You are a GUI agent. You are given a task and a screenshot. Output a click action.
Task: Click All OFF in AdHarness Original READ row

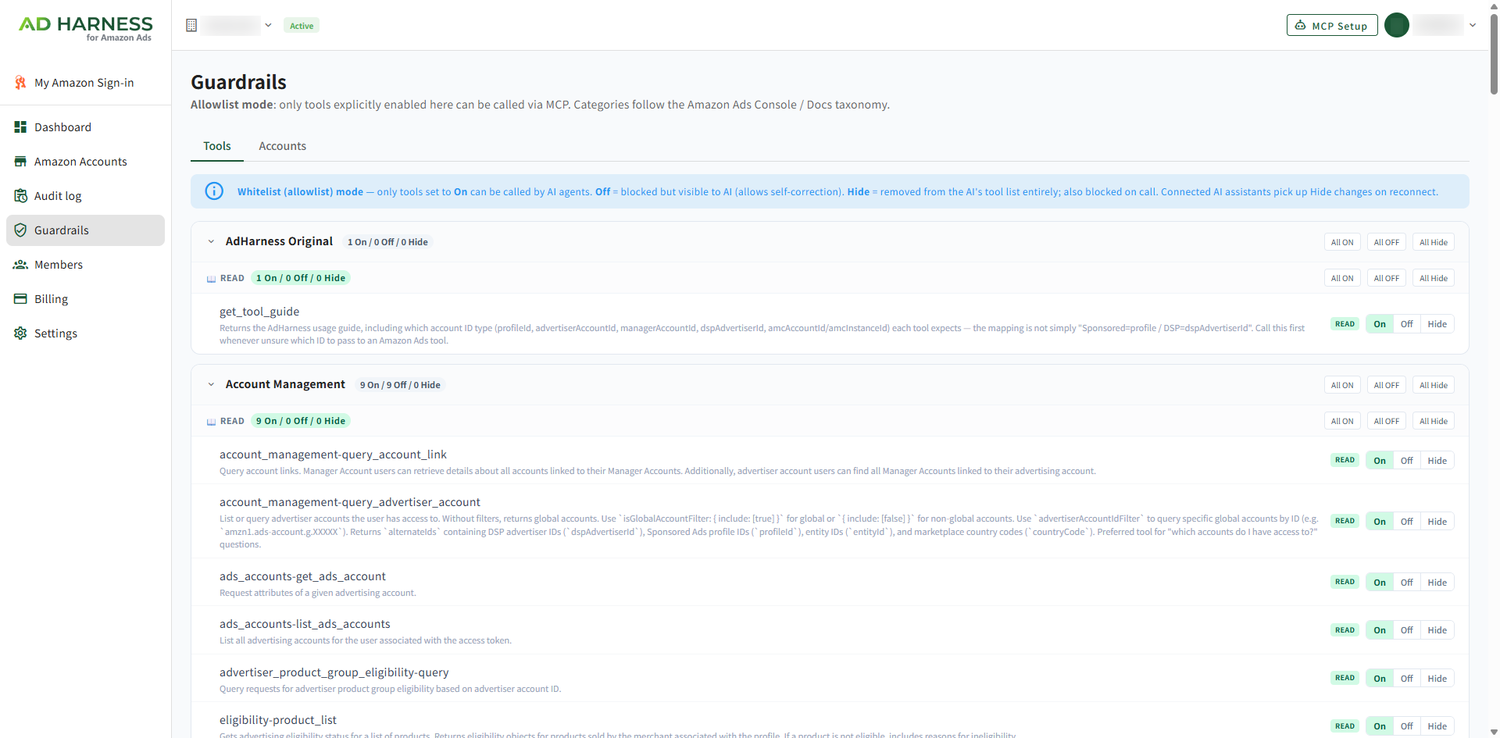pos(1386,278)
